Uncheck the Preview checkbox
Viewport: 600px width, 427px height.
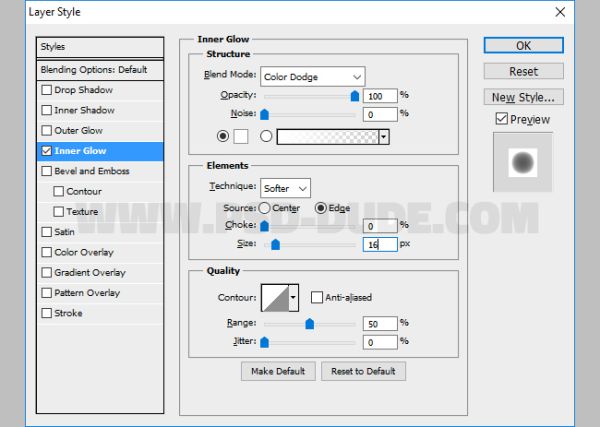(x=501, y=119)
